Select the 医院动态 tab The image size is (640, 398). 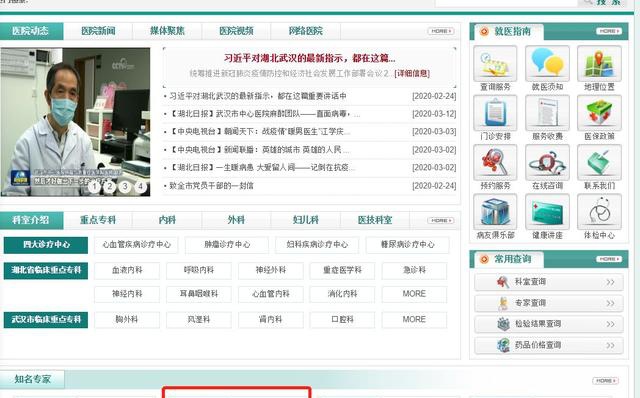click(31, 31)
